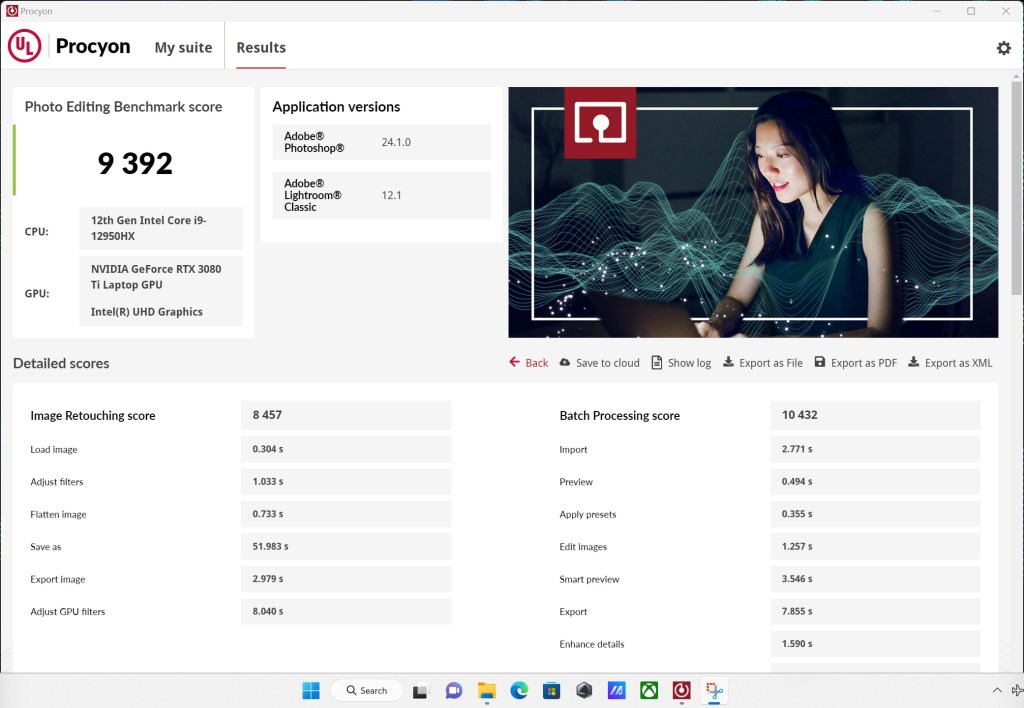Click the benchmark preview image of the woman
The width and height of the screenshot is (1024, 708).
753,211
